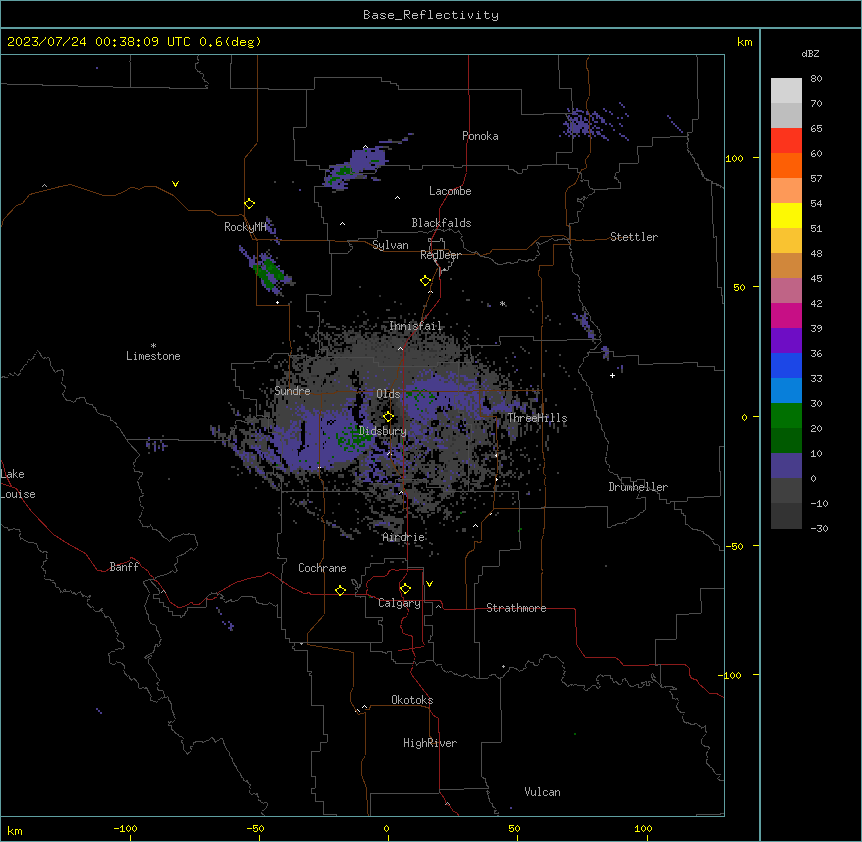The width and height of the screenshot is (862, 842).
Task: Pick the orange swatch between 60 and 57
Action: click(786, 165)
